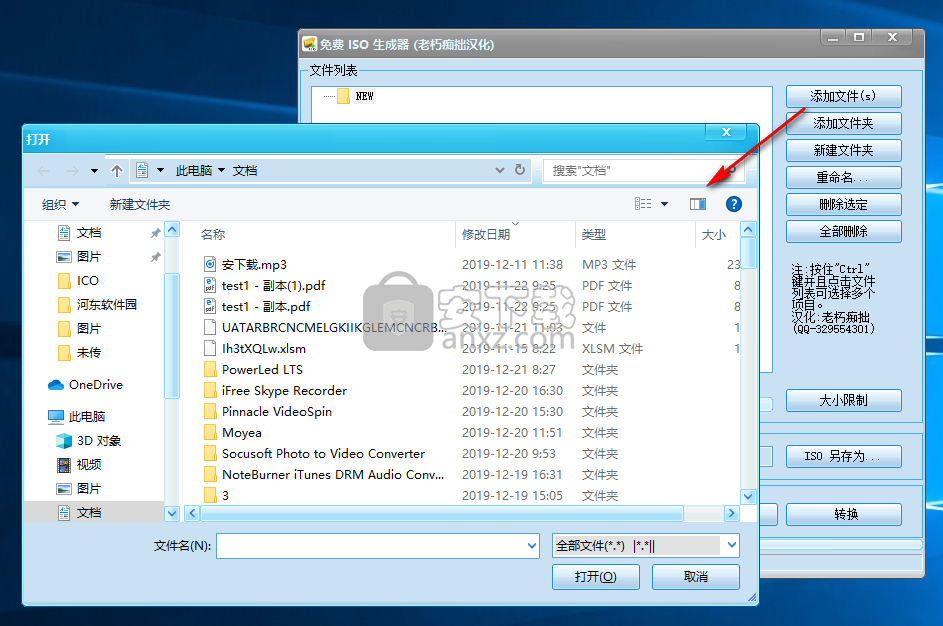Image resolution: width=943 pixels, height=626 pixels.
Task: Open recent locations dropdown arrow
Action: click(x=94, y=171)
